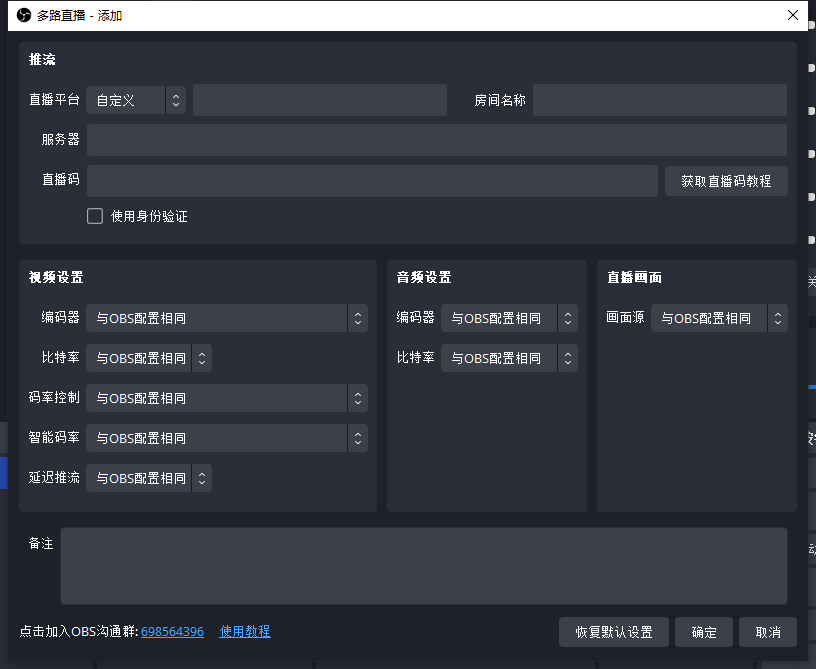Confirm with the 确定 button
Screen dimensions: 816x669
(x=704, y=632)
